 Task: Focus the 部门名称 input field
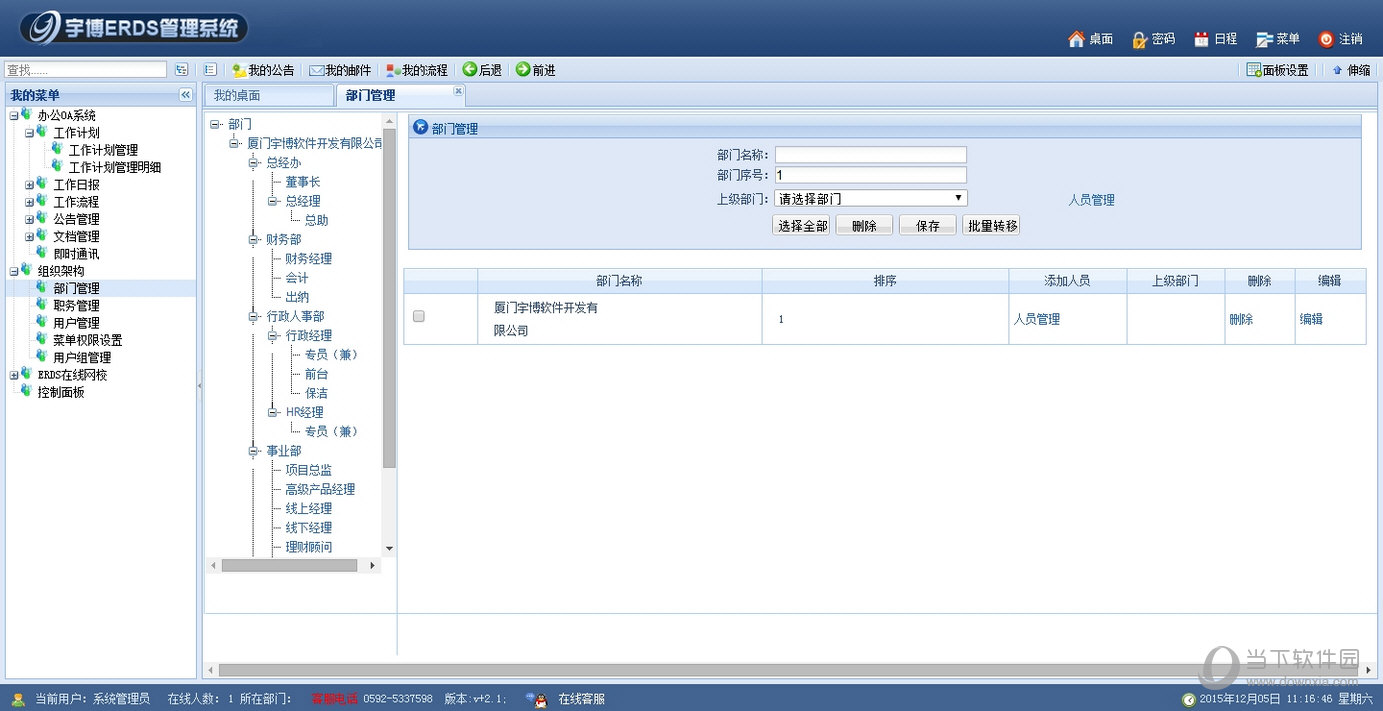[871, 155]
